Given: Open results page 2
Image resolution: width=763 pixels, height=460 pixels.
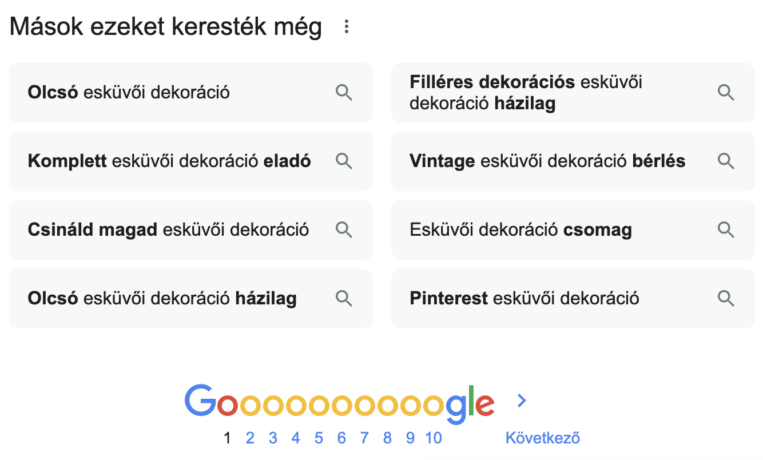Looking at the screenshot, I should [250, 438].
